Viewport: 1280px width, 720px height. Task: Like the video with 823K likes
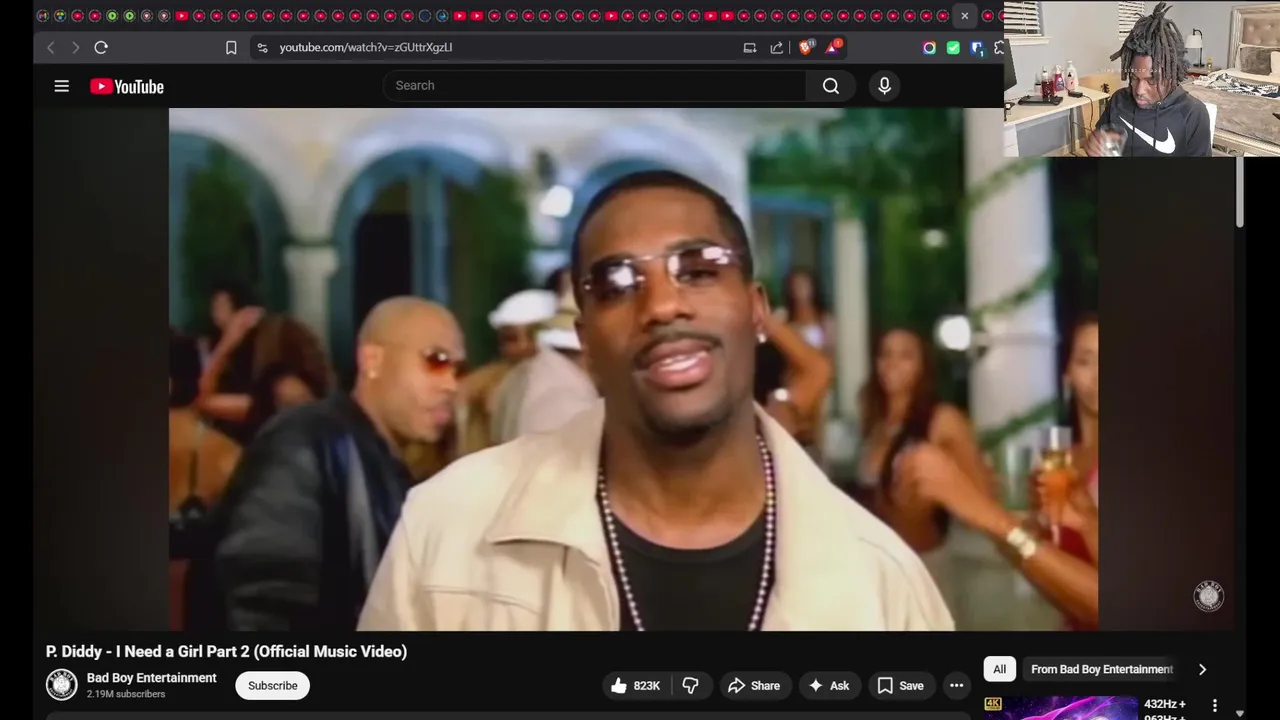(x=636, y=686)
